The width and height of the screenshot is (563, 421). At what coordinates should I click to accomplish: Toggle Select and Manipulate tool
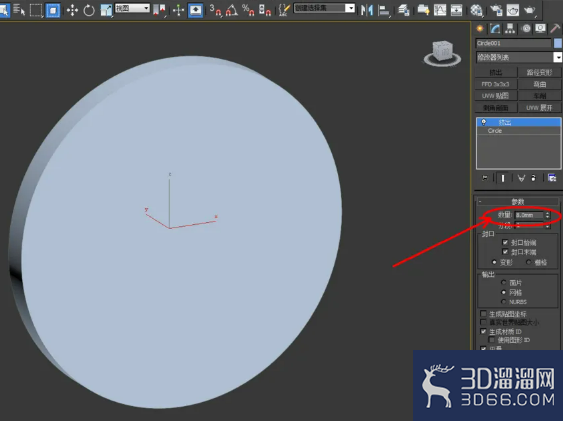pos(178,10)
